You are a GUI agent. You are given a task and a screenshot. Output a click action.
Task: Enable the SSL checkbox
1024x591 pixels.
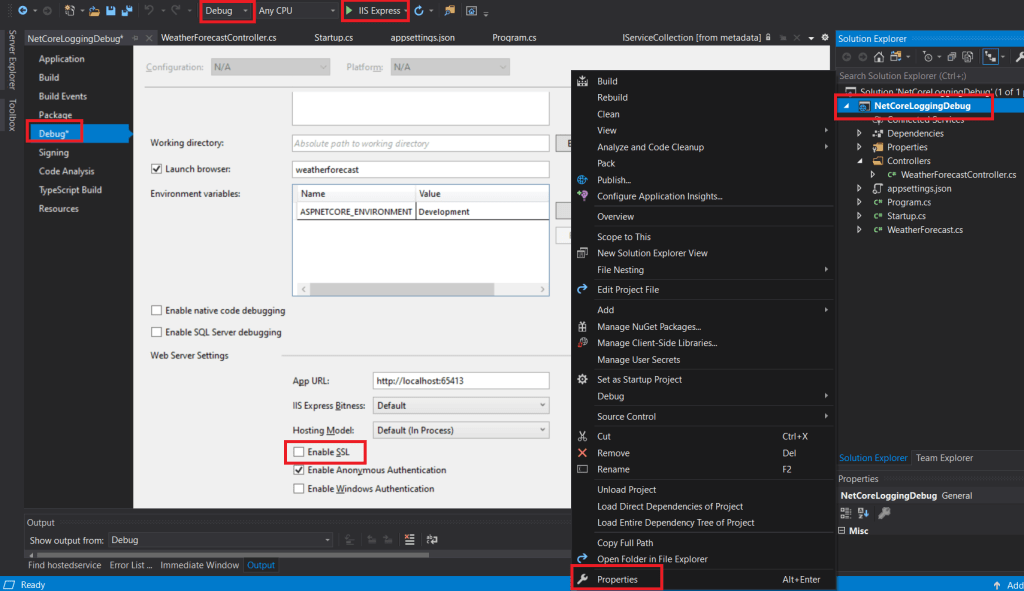point(299,453)
